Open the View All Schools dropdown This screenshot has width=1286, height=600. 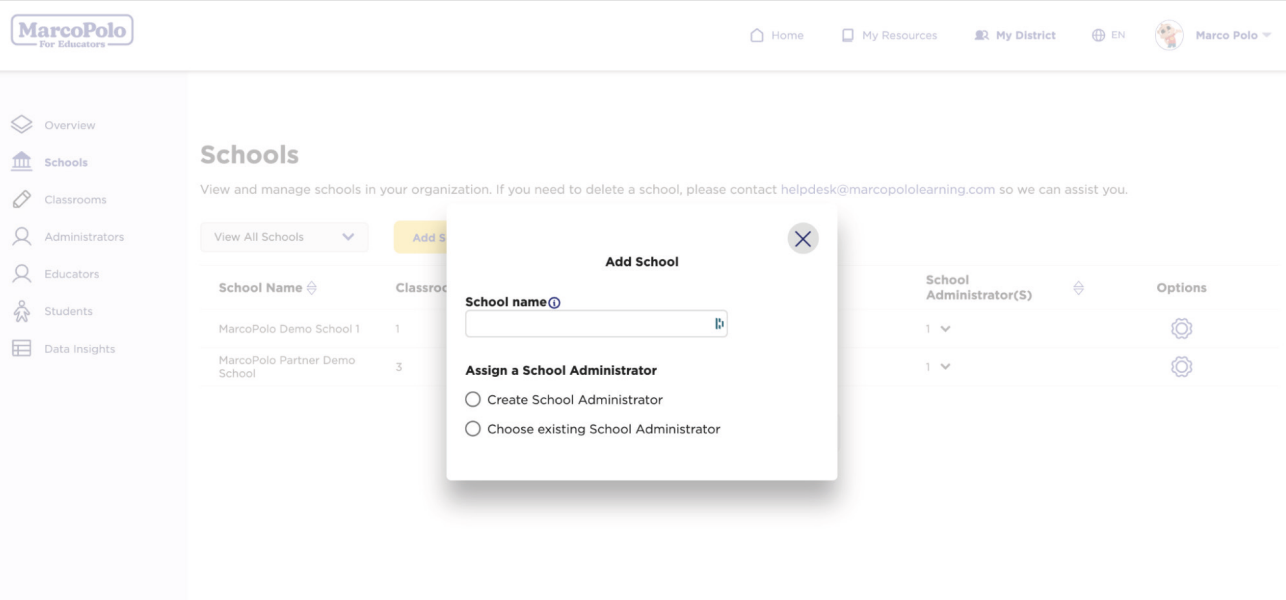coord(284,237)
